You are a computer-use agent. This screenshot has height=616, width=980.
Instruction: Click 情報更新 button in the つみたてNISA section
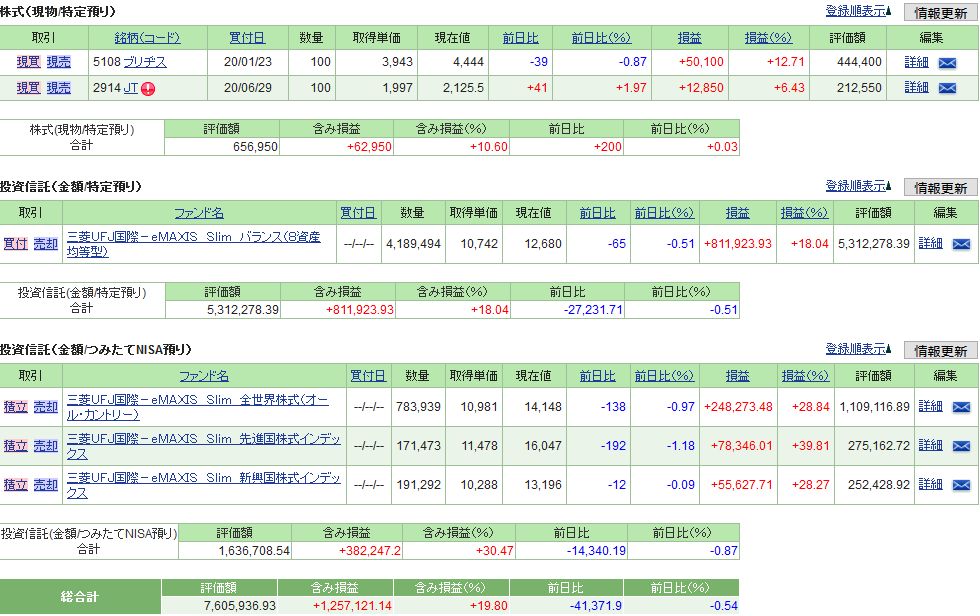941,350
